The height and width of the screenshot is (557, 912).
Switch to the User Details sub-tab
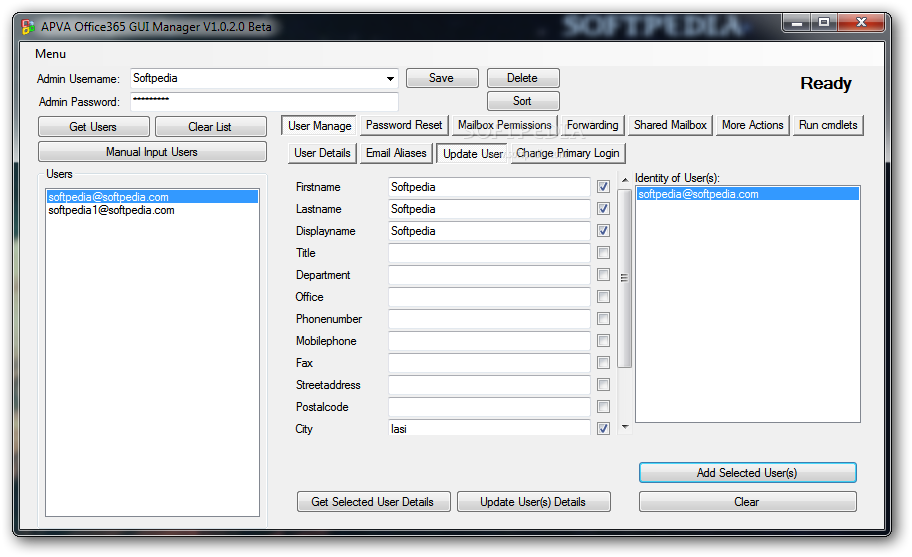322,153
